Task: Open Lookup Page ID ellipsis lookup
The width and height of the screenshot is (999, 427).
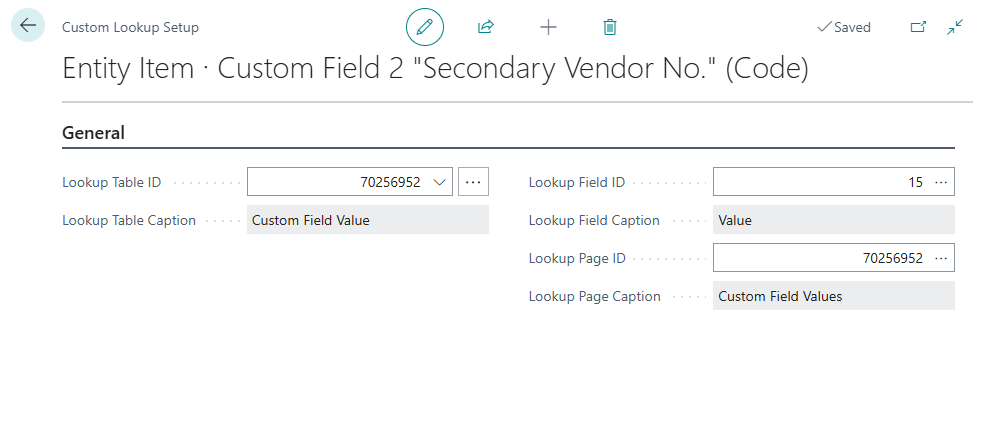Action: [940, 258]
